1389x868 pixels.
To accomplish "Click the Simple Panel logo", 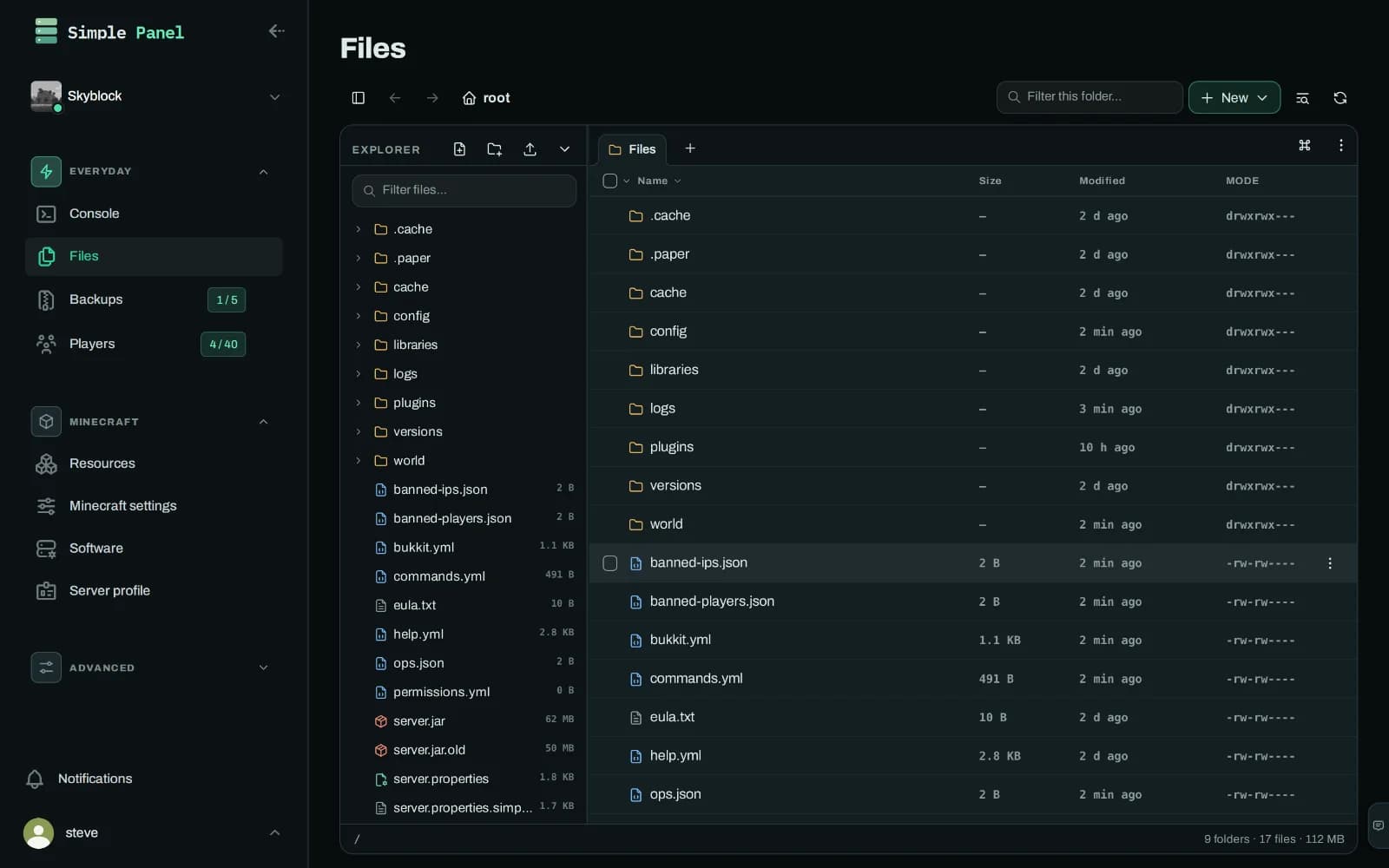I will click(x=109, y=32).
